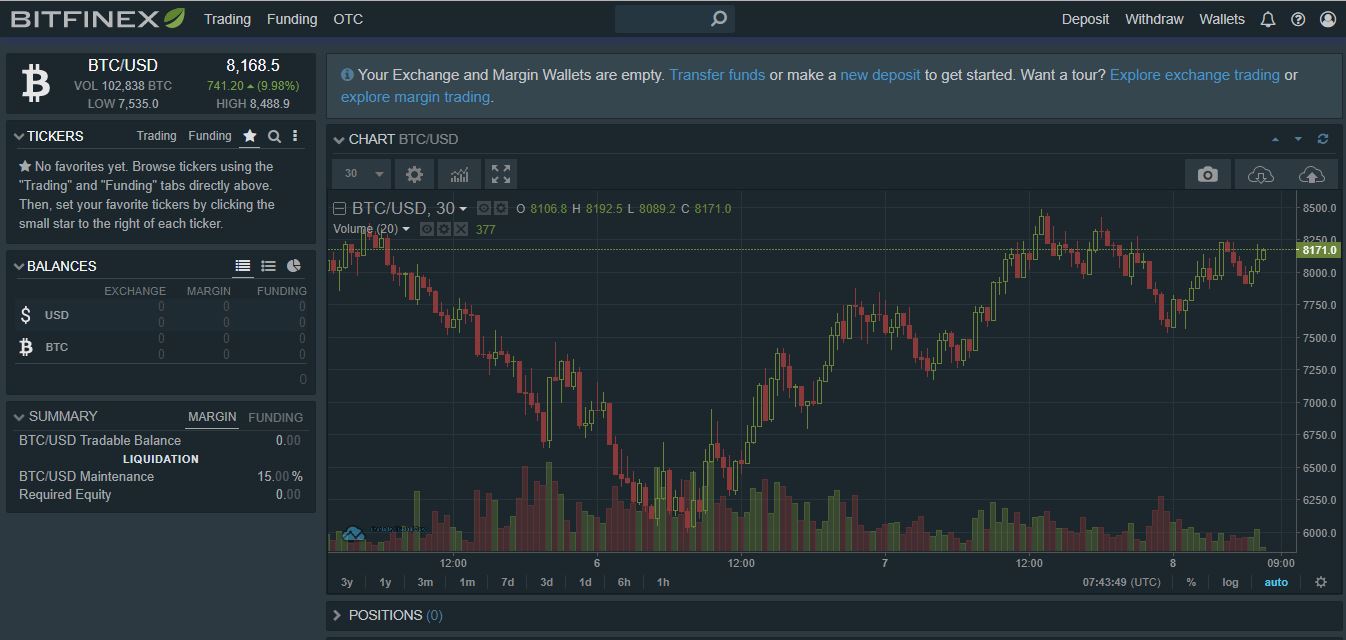Open the notifications bell
1346x640 pixels.
(x=1268, y=19)
